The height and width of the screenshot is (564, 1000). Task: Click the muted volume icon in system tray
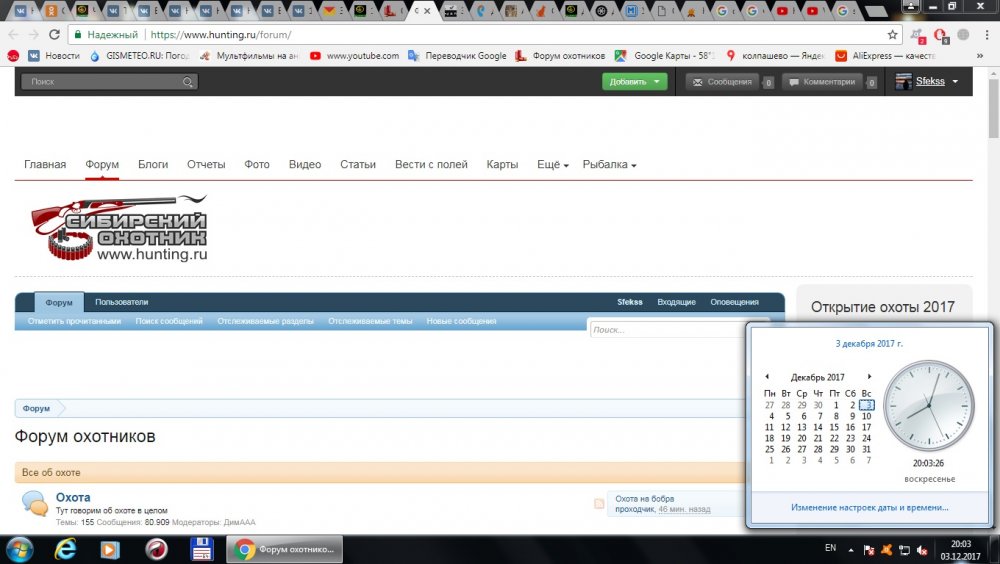pyautogui.click(x=920, y=549)
